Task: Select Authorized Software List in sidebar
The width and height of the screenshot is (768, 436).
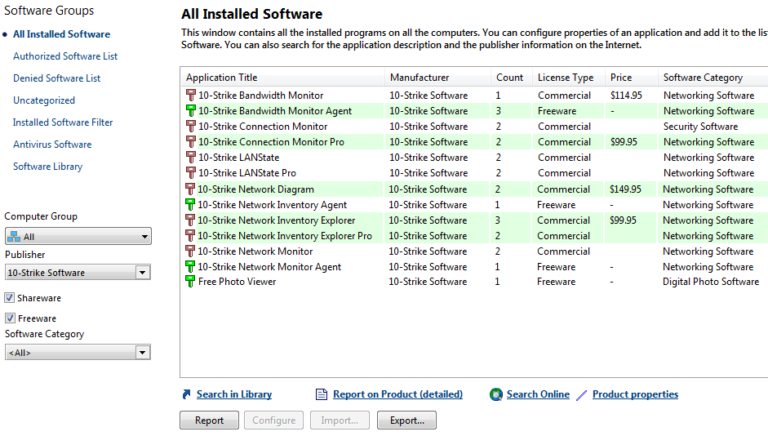Action: [65, 56]
